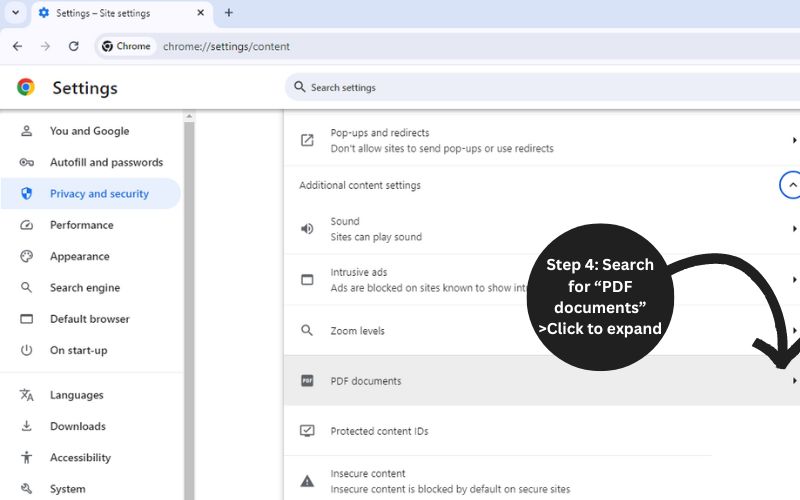Click the Appearance palette icon
The height and width of the screenshot is (500, 800).
(27, 256)
